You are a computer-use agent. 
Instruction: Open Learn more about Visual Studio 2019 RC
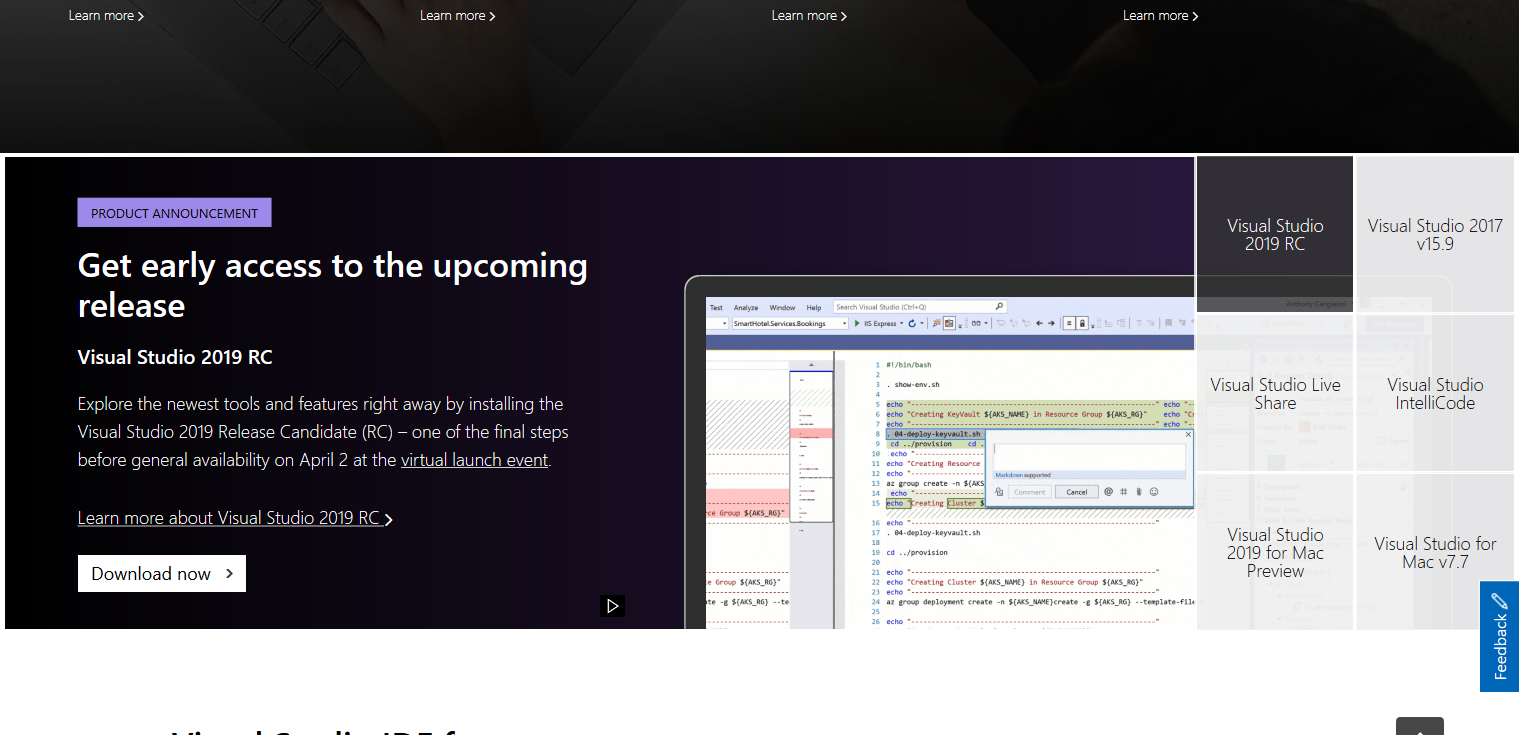235,518
